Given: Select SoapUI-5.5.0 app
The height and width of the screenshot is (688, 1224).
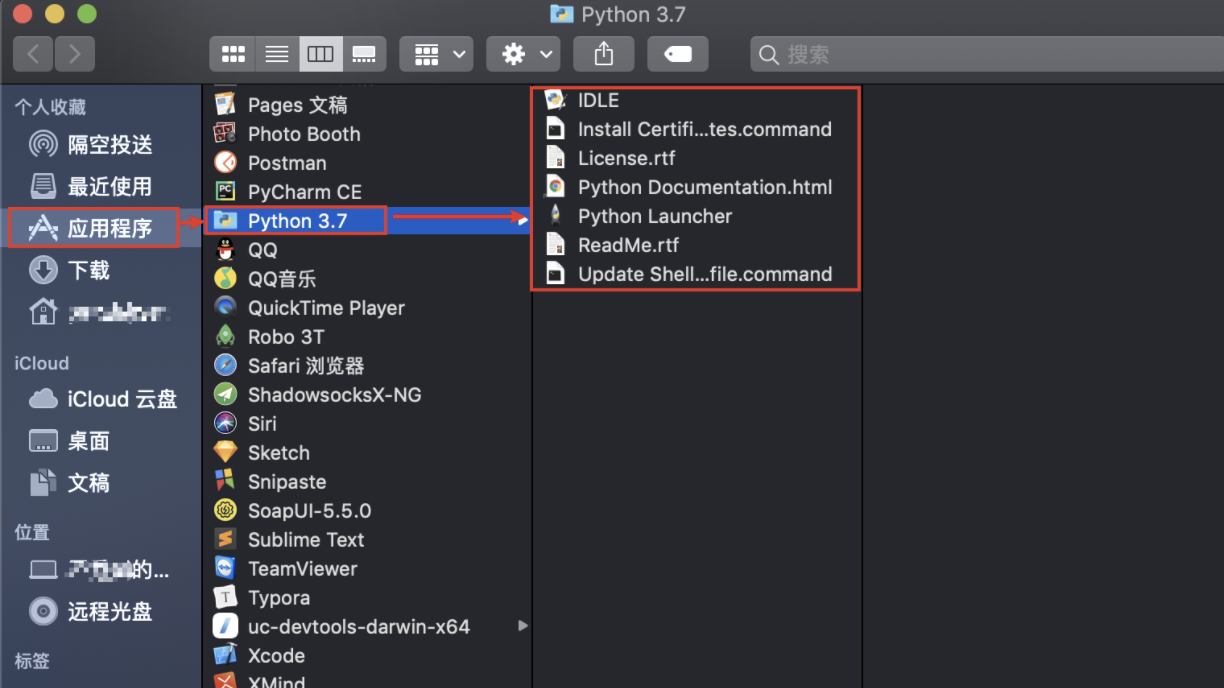Looking at the screenshot, I should click(368, 511).
